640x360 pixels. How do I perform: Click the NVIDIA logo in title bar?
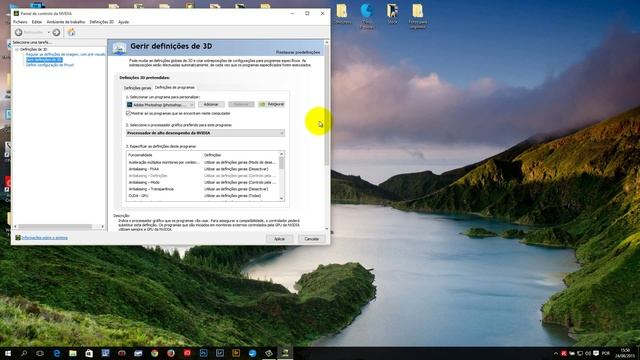click(x=16, y=13)
